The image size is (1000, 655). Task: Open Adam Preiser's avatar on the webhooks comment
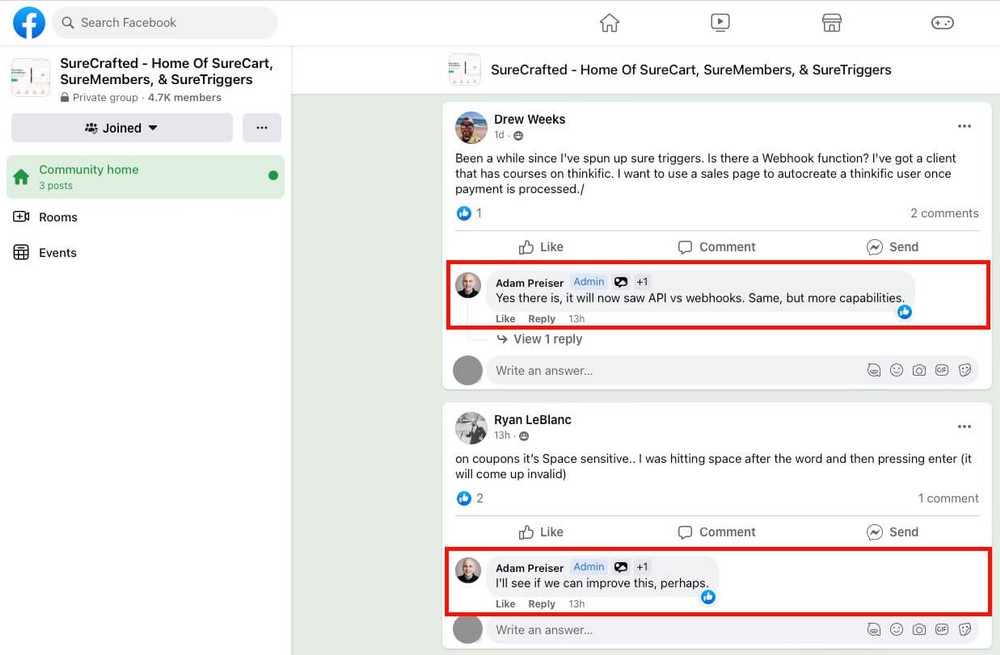[x=468, y=285]
